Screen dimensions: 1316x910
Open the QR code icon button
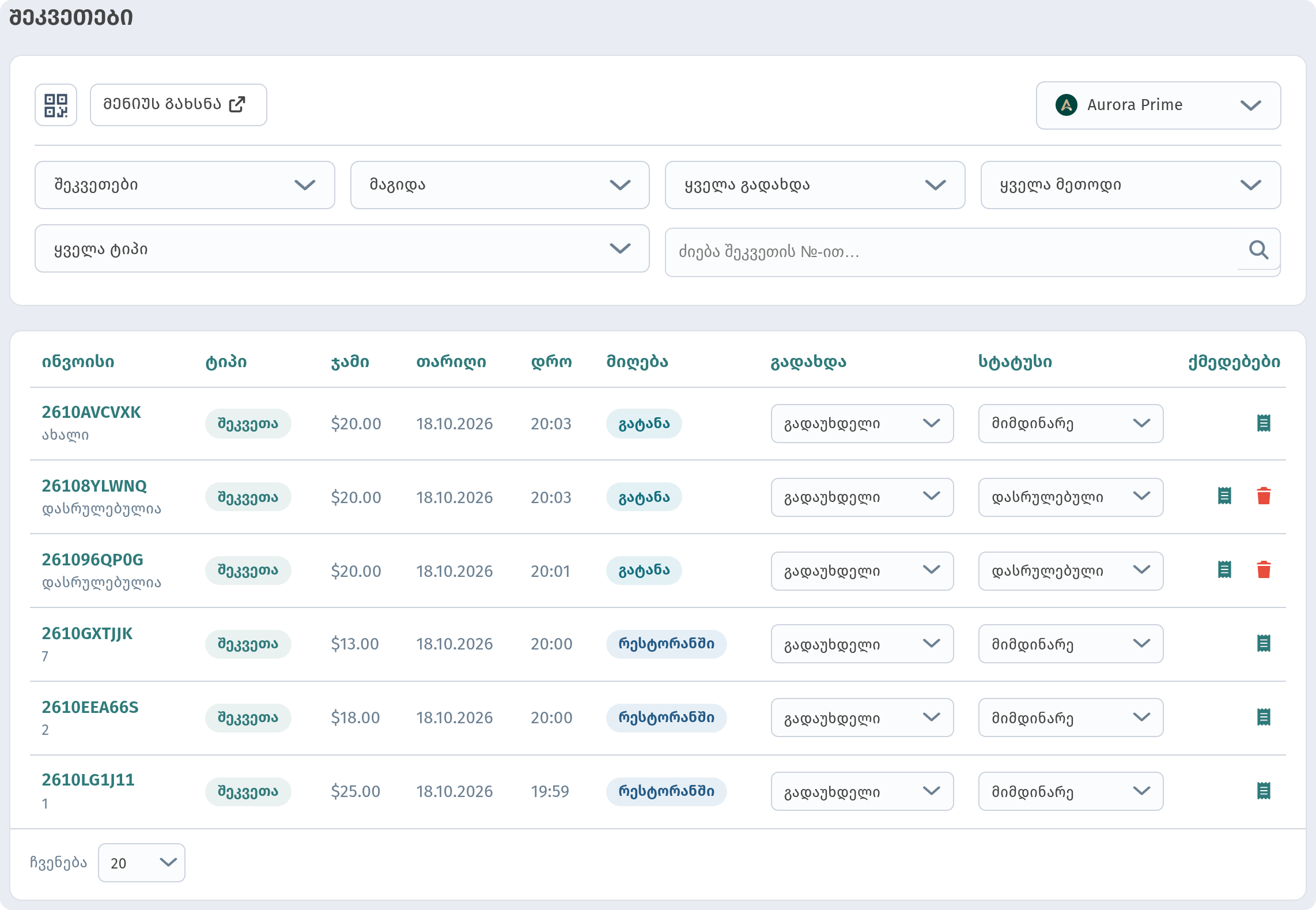click(x=56, y=105)
